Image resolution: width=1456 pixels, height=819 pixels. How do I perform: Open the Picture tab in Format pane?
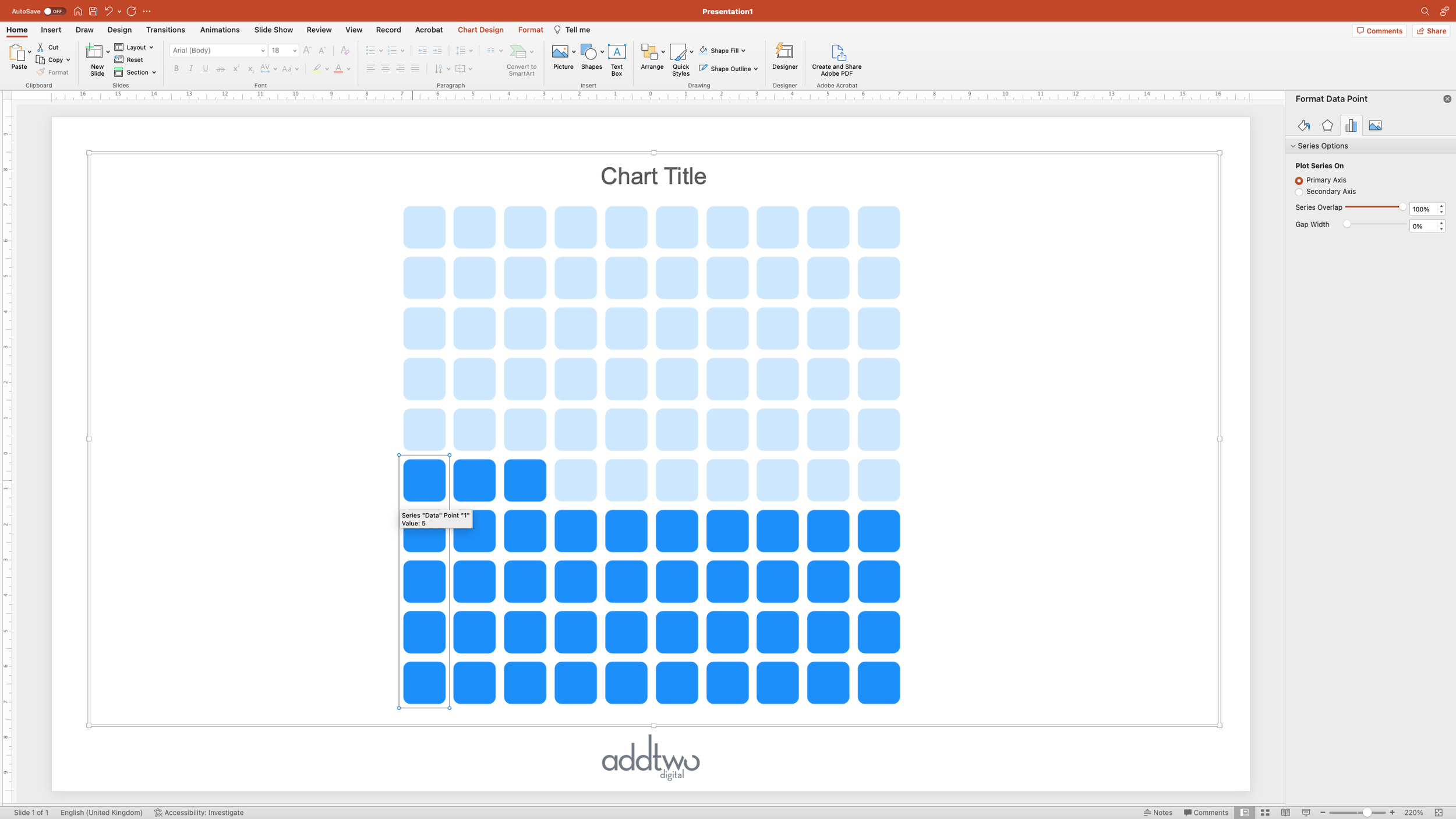pos(1375,125)
